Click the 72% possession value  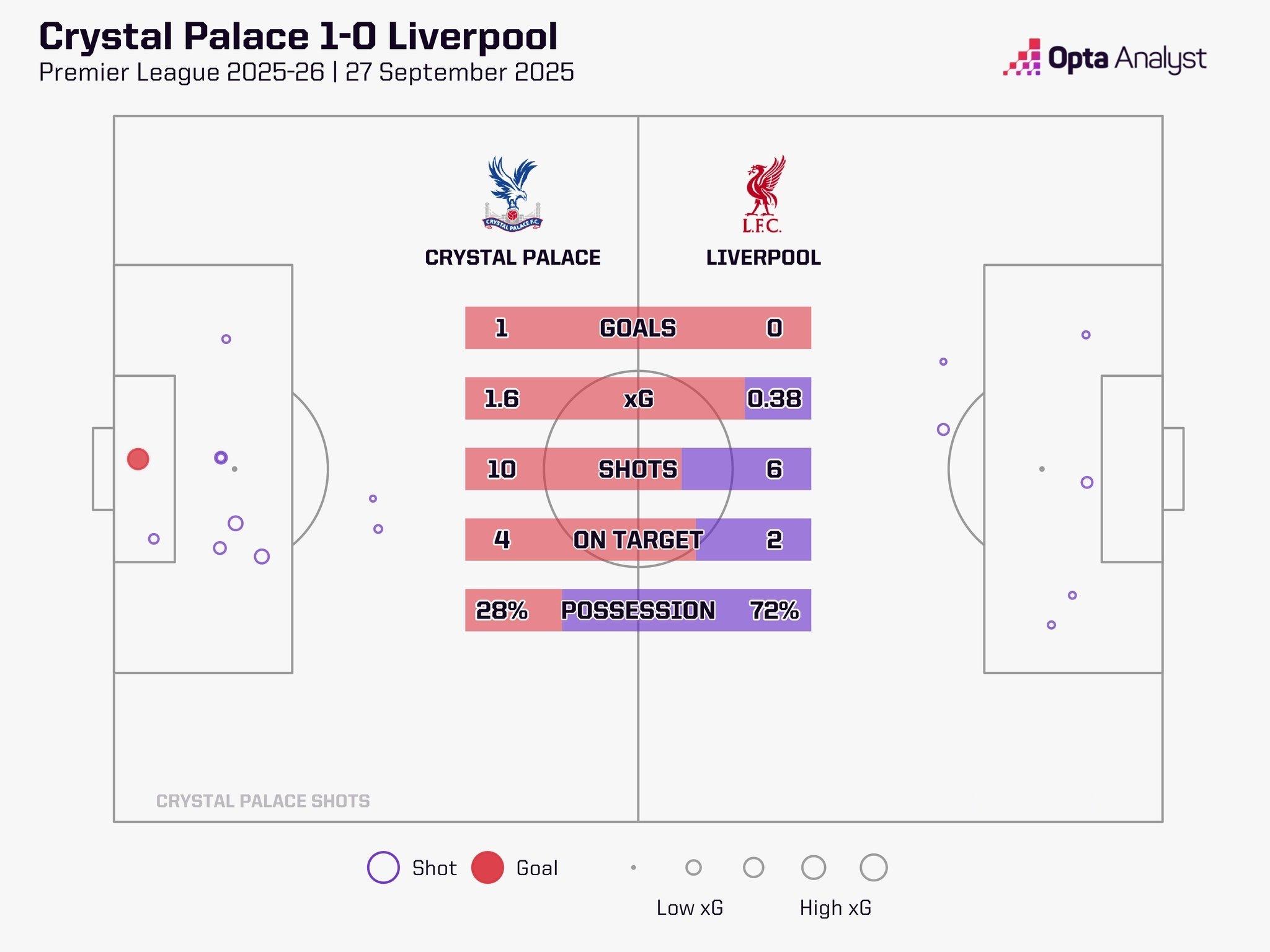[x=775, y=610]
